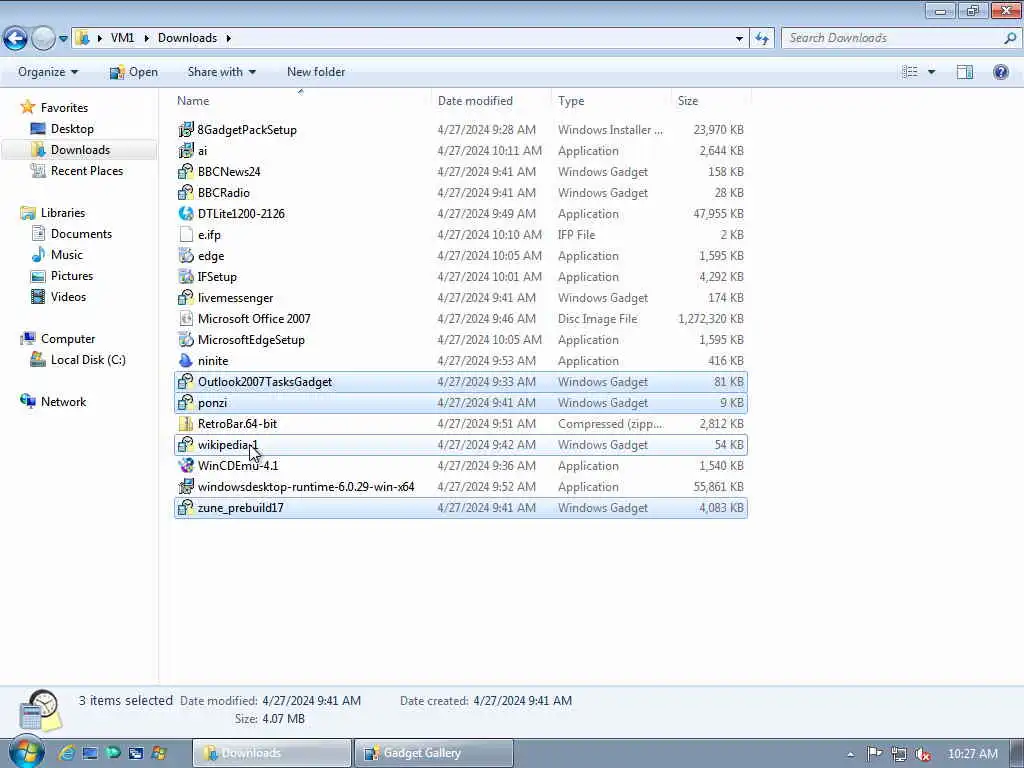This screenshot has height=768, width=1024.
Task: Open the Videos library
Action: (x=68, y=296)
